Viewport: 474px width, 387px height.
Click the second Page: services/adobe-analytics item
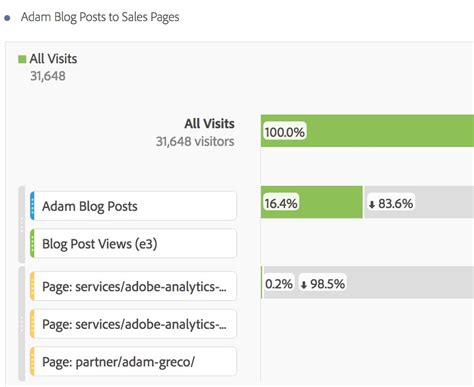[133, 324]
